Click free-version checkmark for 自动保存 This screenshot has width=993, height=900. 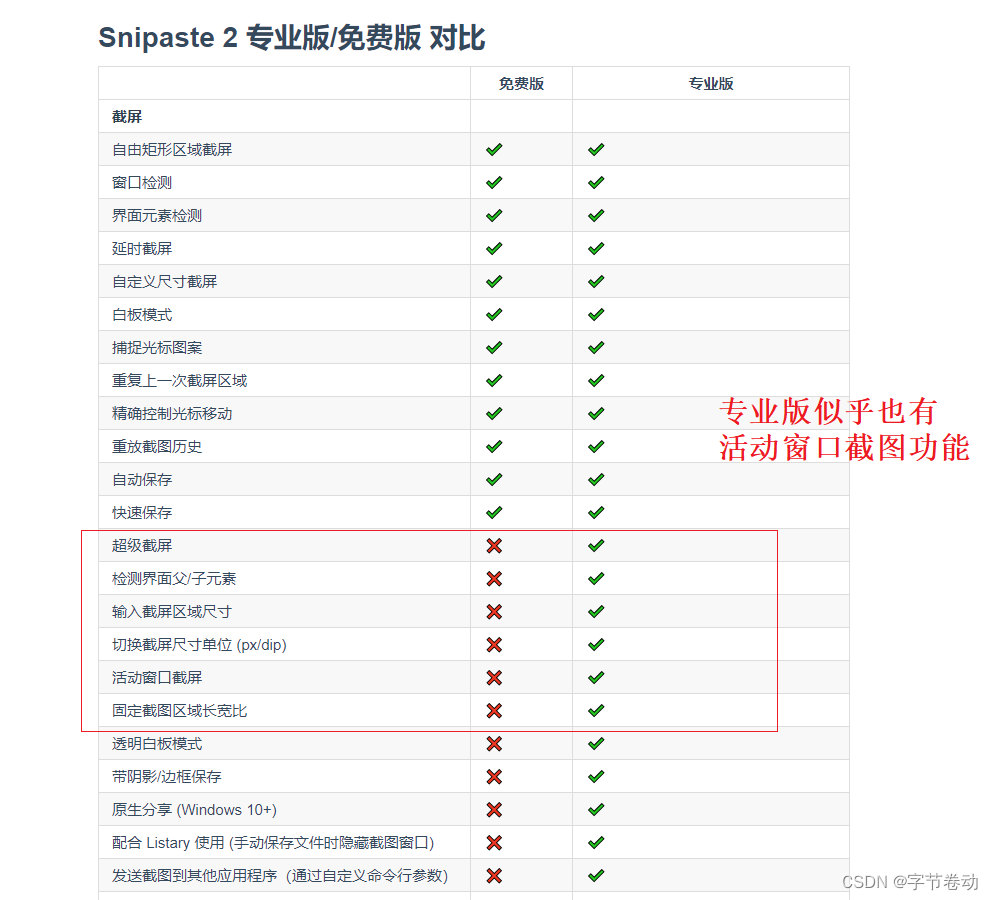point(494,479)
